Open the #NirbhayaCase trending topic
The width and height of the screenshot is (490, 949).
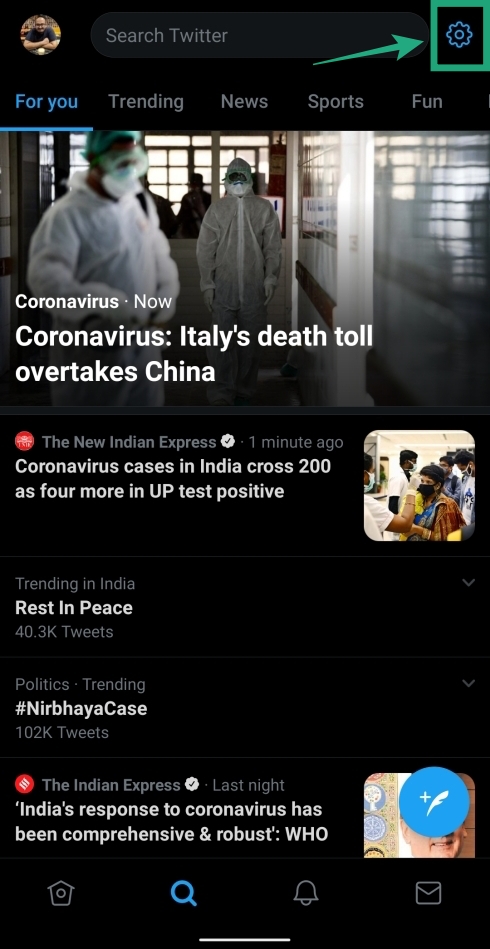[81, 708]
